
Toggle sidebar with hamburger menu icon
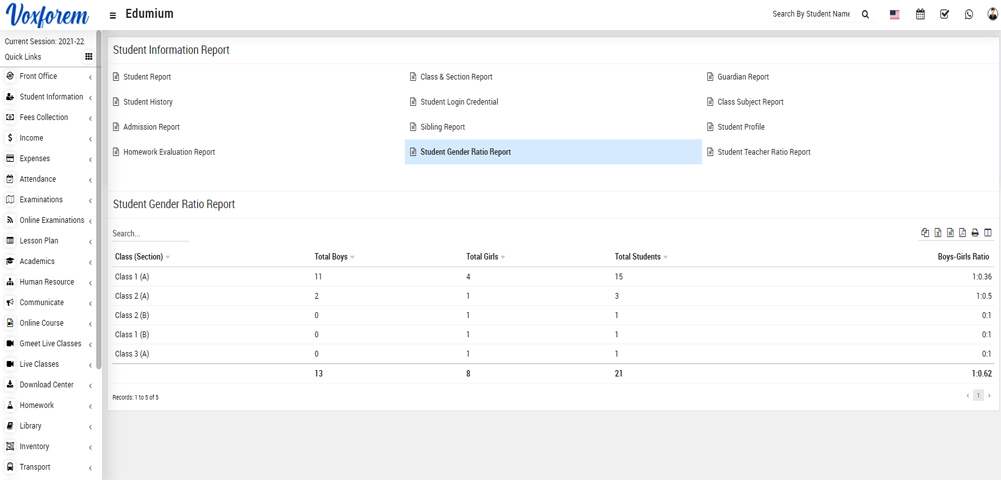[113, 15]
